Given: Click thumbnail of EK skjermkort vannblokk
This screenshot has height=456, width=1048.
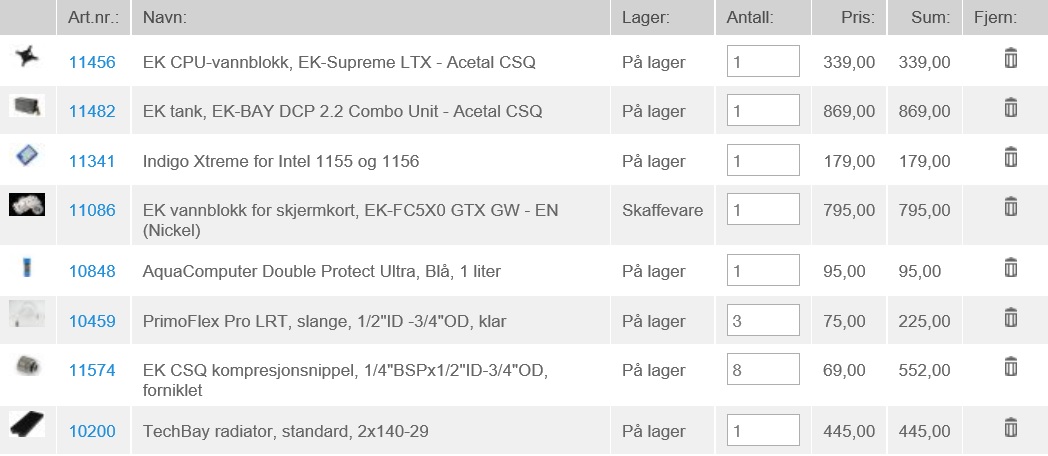Looking at the screenshot, I should click(27, 205).
